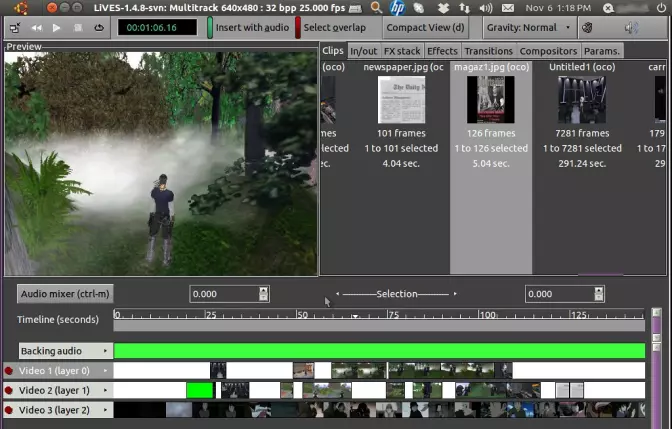Click the '7281 frames' text
Viewport: 672px width, 429px height.
pos(582,133)
